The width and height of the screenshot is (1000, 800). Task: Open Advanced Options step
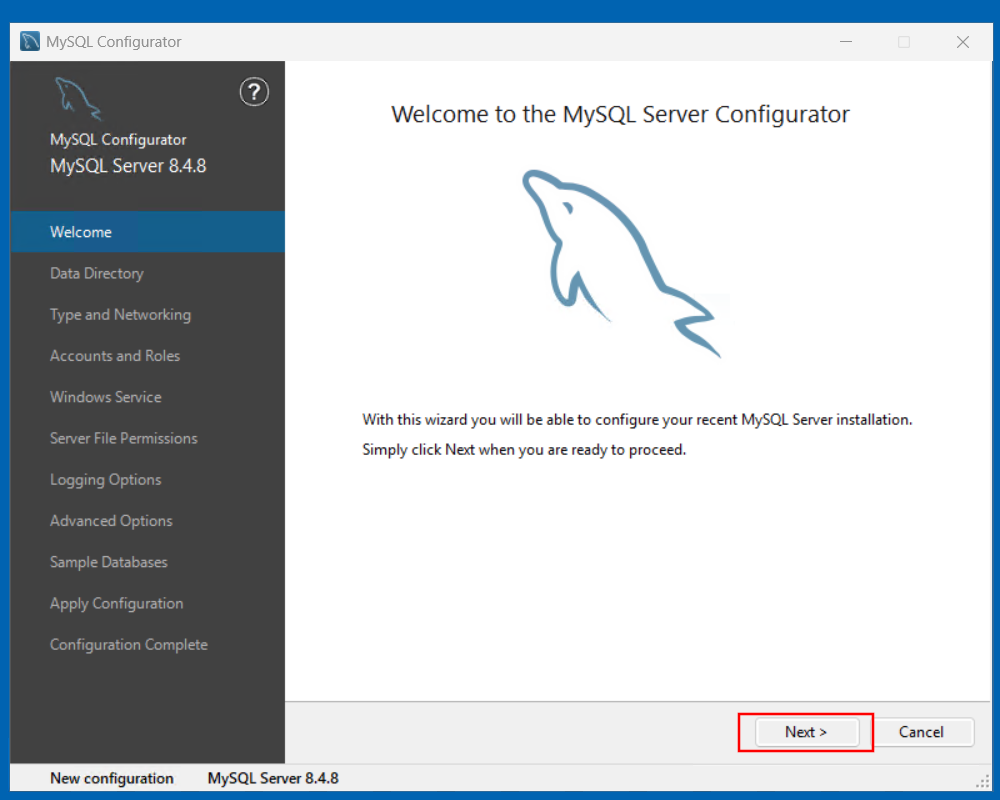click(x=147, y=521)
